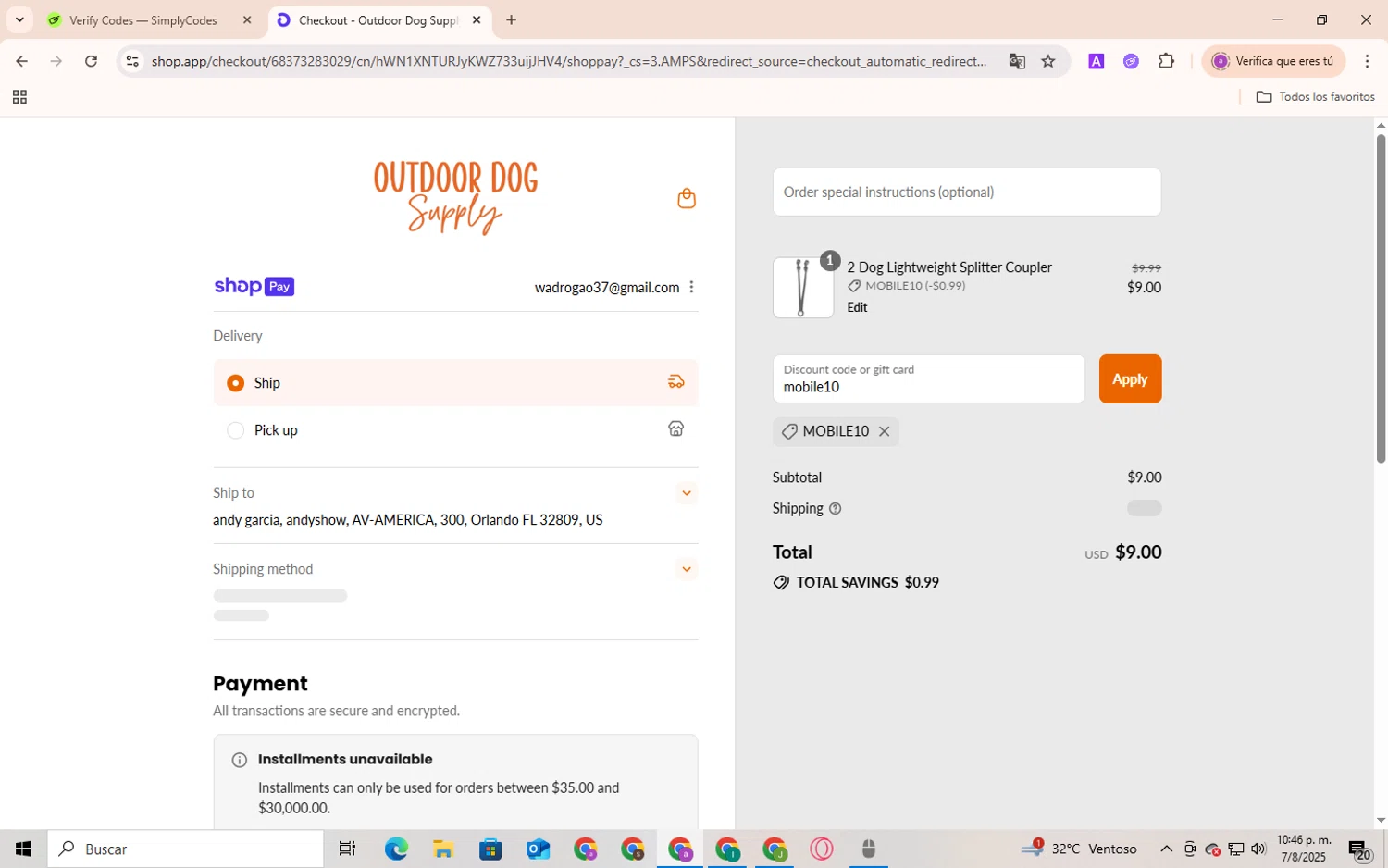The height and width of the screenshot is (868, 1388).
Task: Click the splitter coupler product thumbnail
Action: (802, 288)
